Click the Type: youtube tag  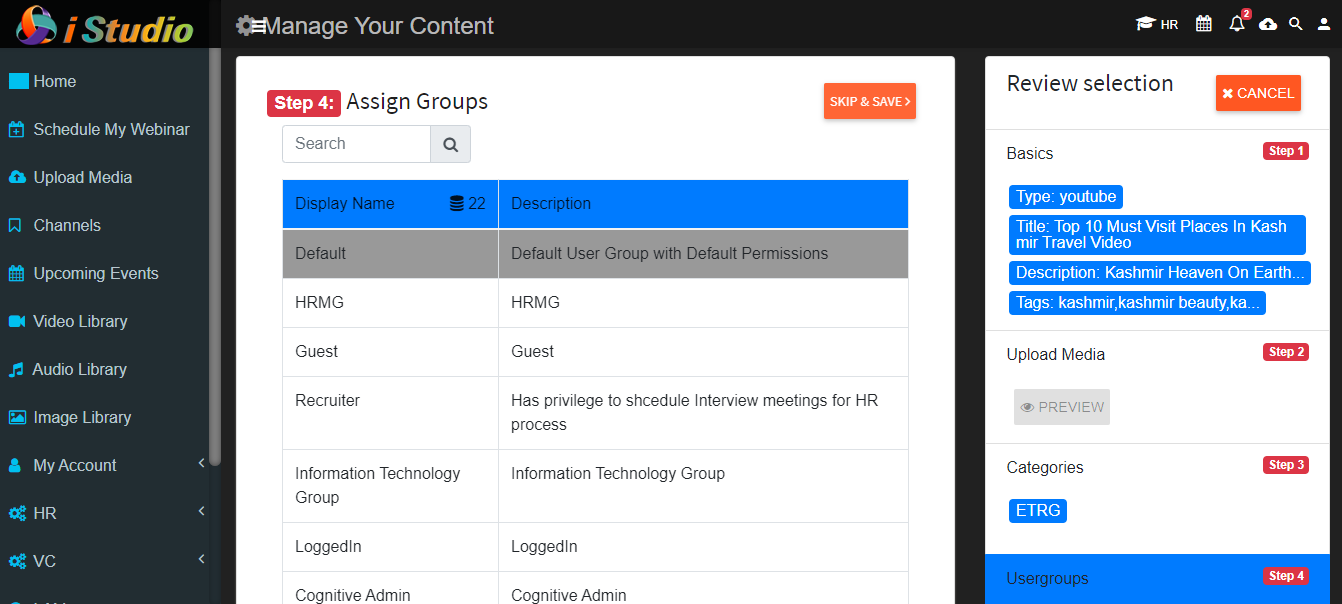tap(1066, 197)
